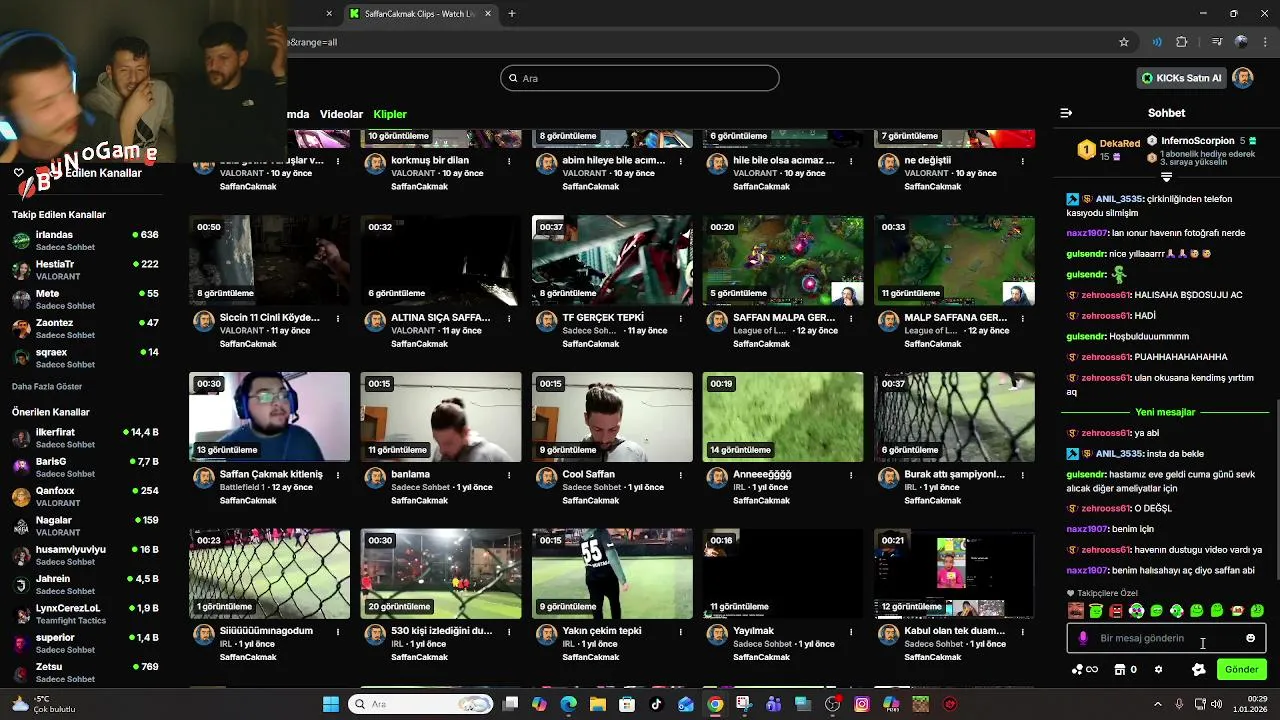This screenshot has width=1280, height=720.
Task: Open options menu for Anneeeğğğğ clip
Action: click(851, 475)
